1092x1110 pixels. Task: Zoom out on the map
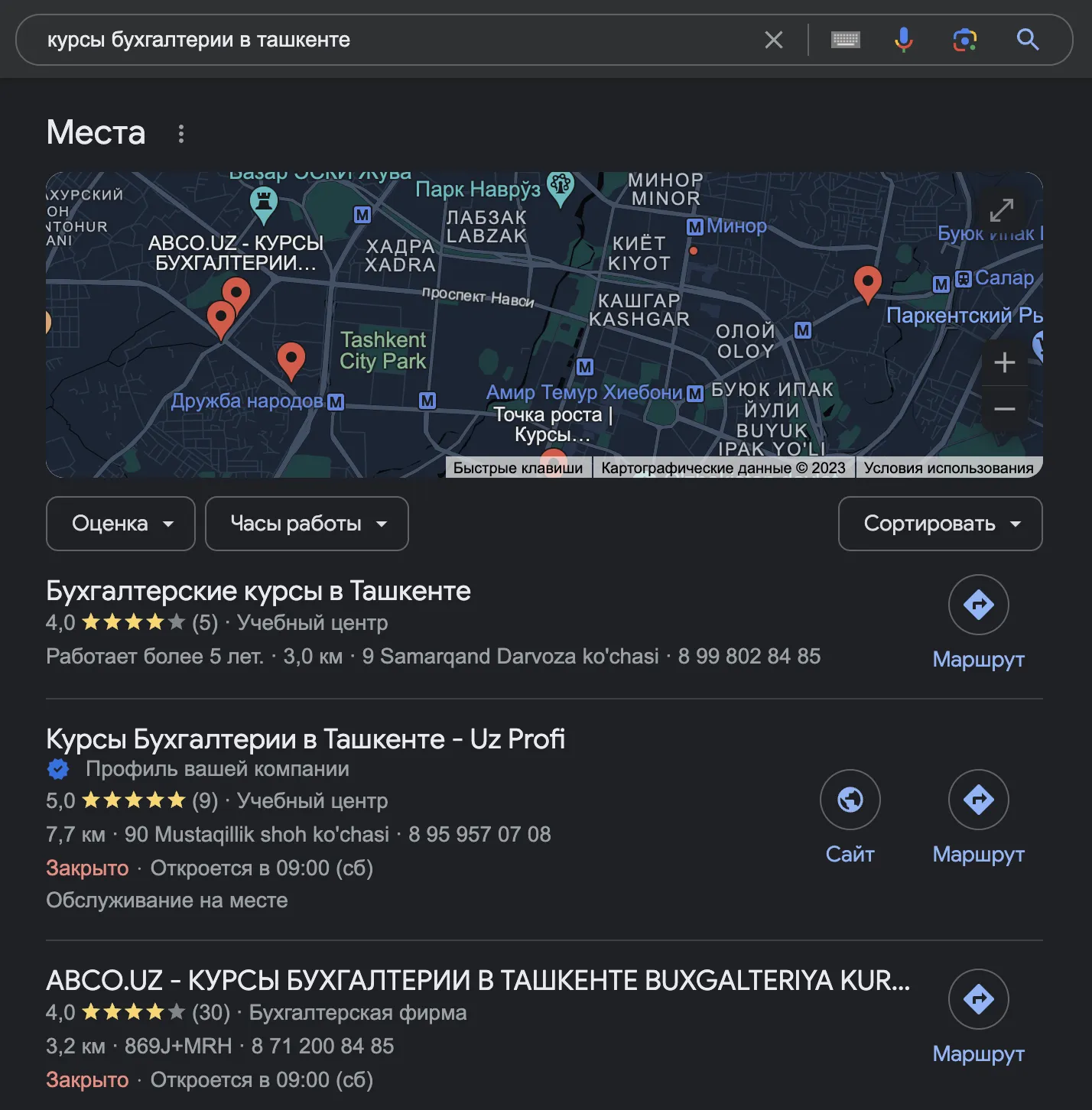click(x=1005, y=409)
